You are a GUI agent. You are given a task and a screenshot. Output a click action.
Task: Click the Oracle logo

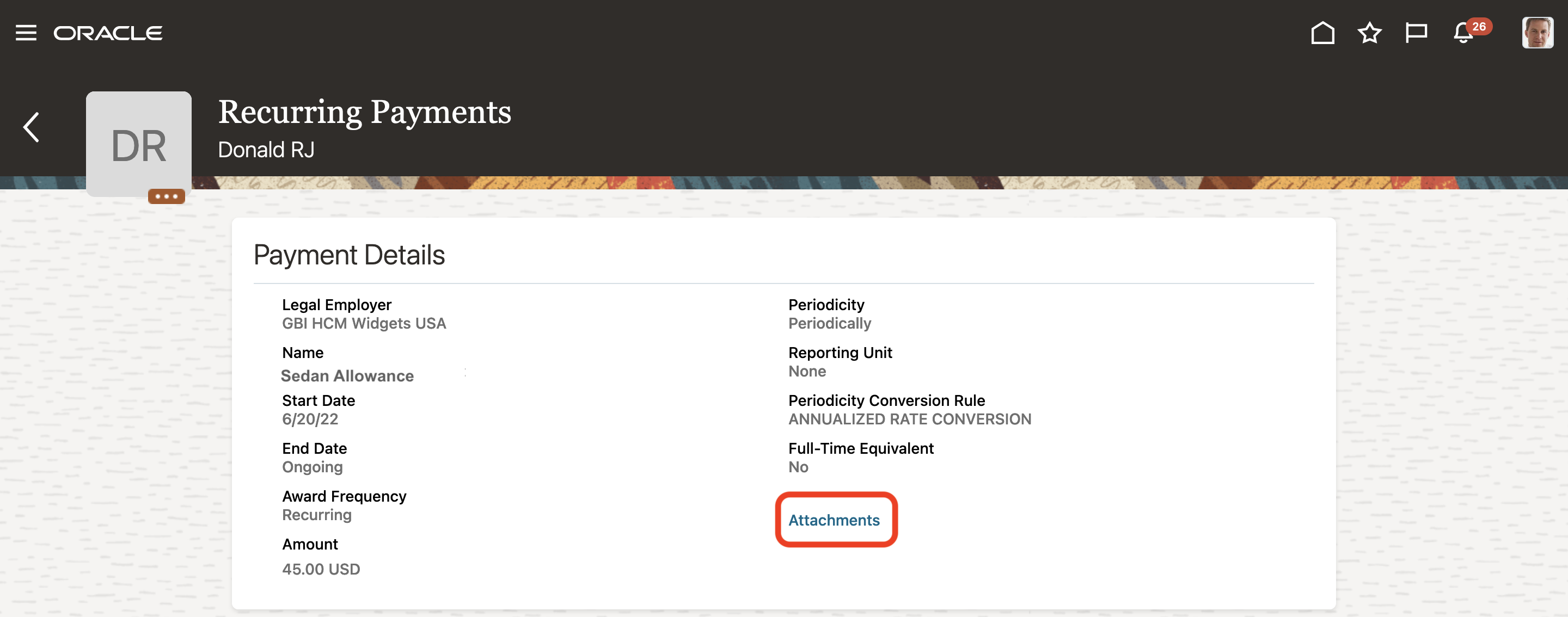108,33
